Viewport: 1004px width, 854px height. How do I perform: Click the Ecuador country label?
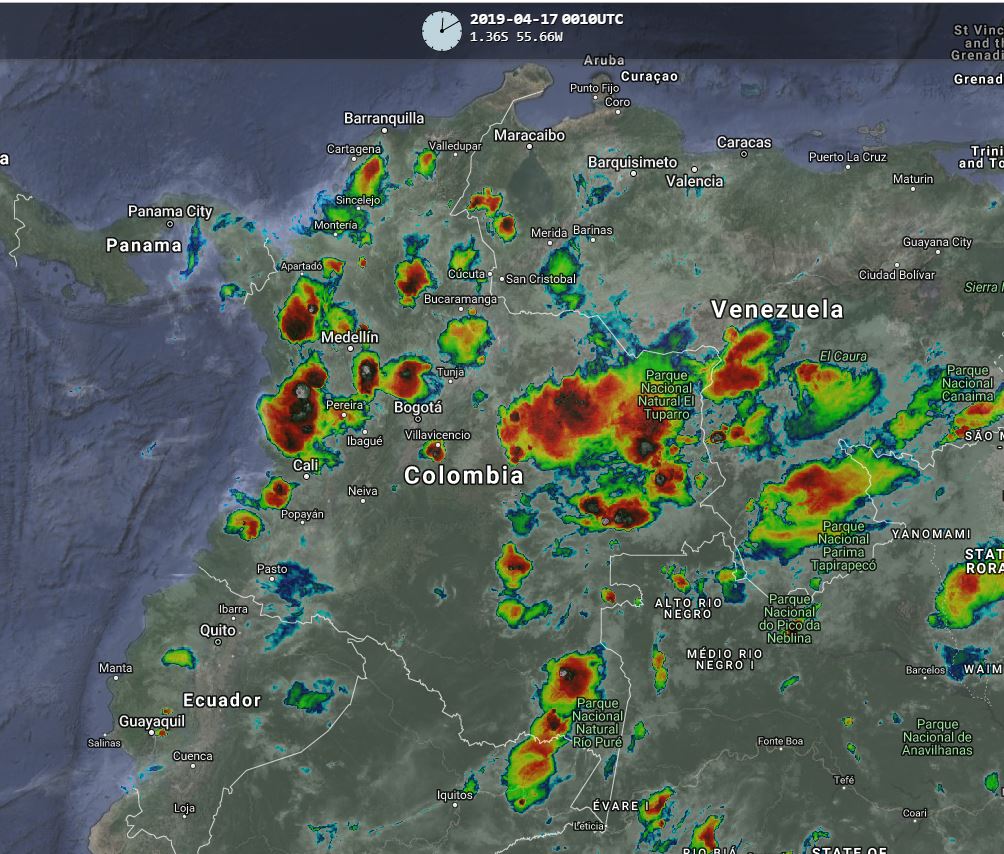221,700
